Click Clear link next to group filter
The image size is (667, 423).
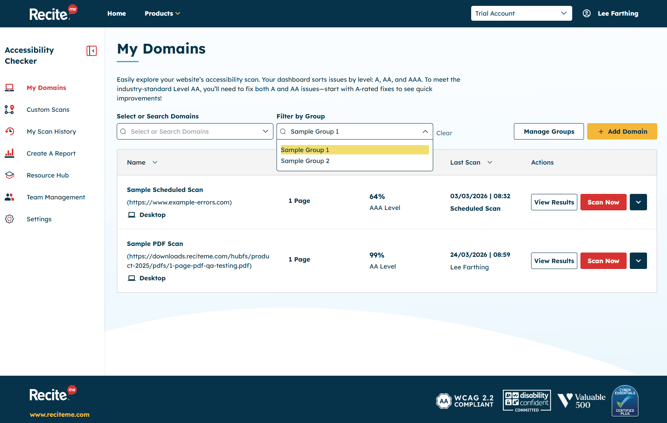point(444,133)
